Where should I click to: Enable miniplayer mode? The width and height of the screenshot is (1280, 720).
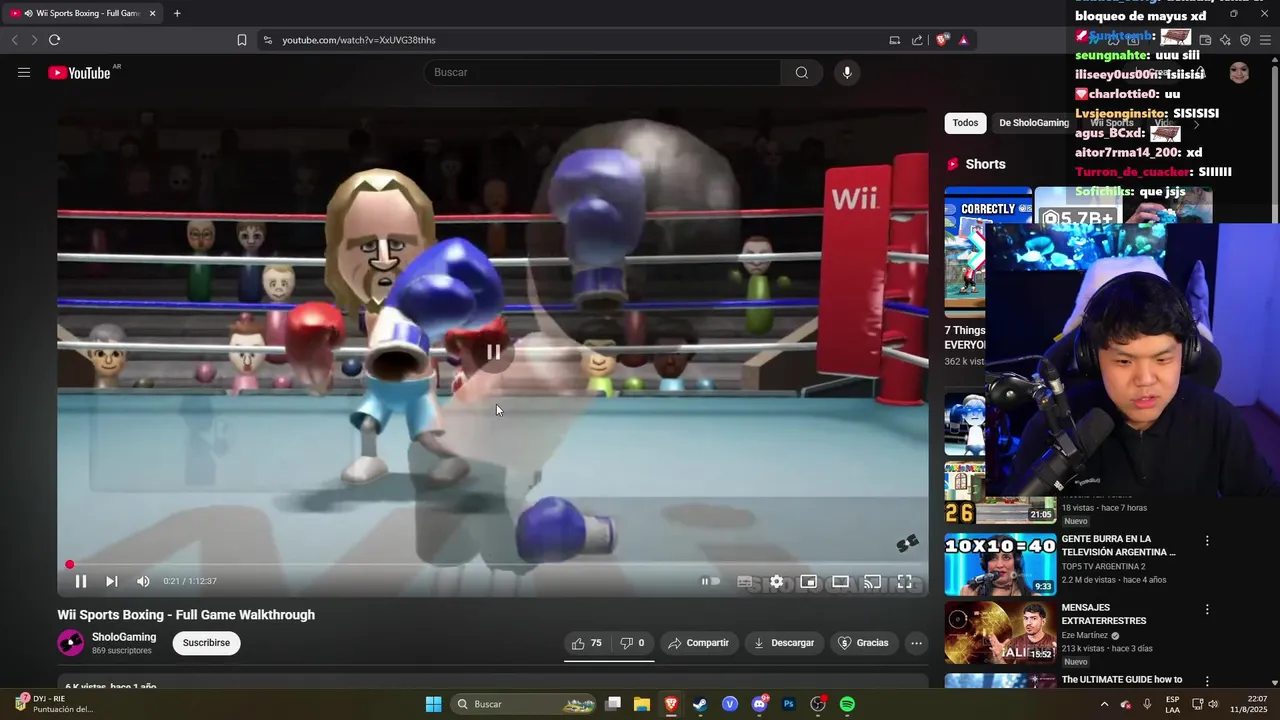[x=808, y=581]
